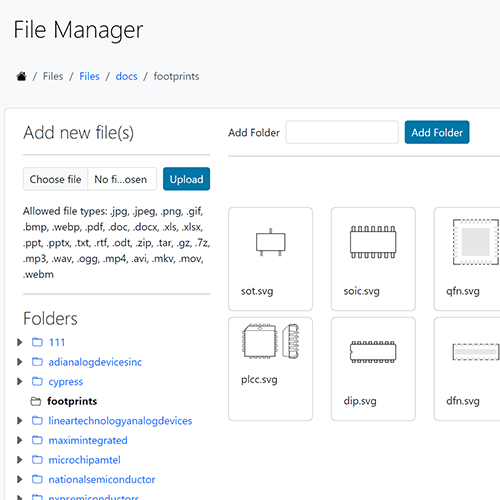Click the footprints breadcrumb text

[176, 76]
